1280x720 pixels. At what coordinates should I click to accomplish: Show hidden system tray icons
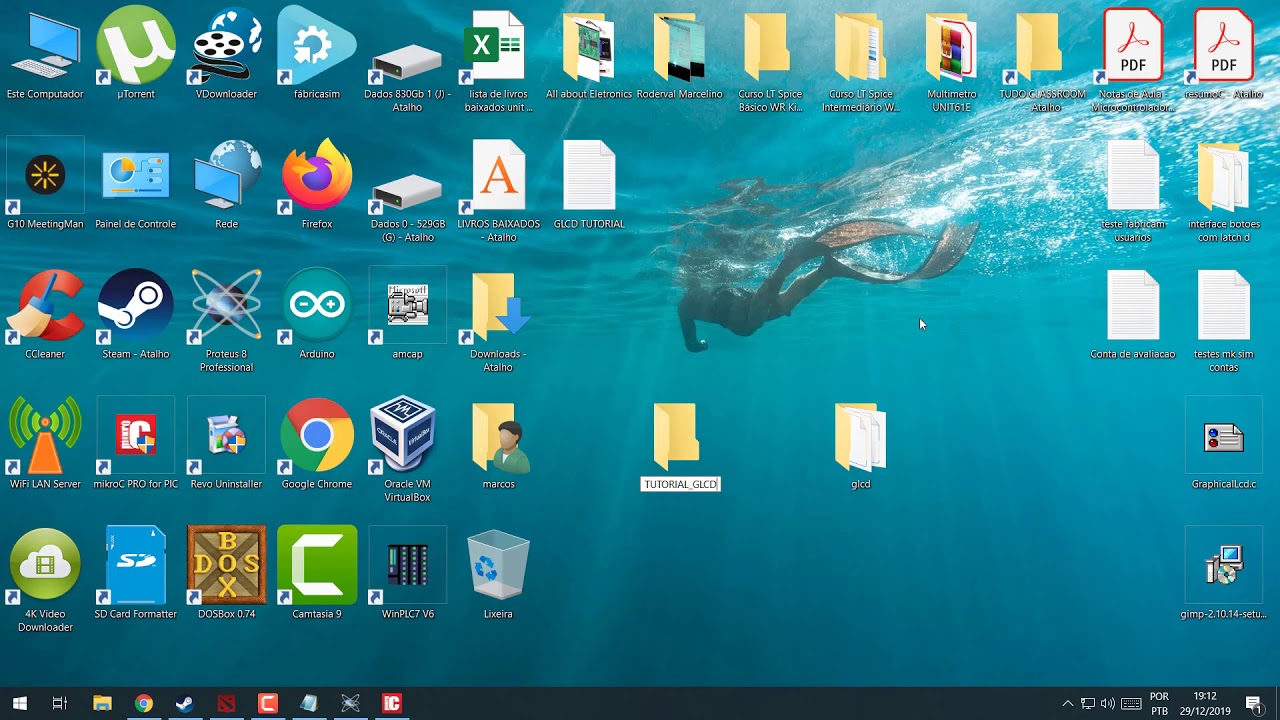coord(1067,703)
